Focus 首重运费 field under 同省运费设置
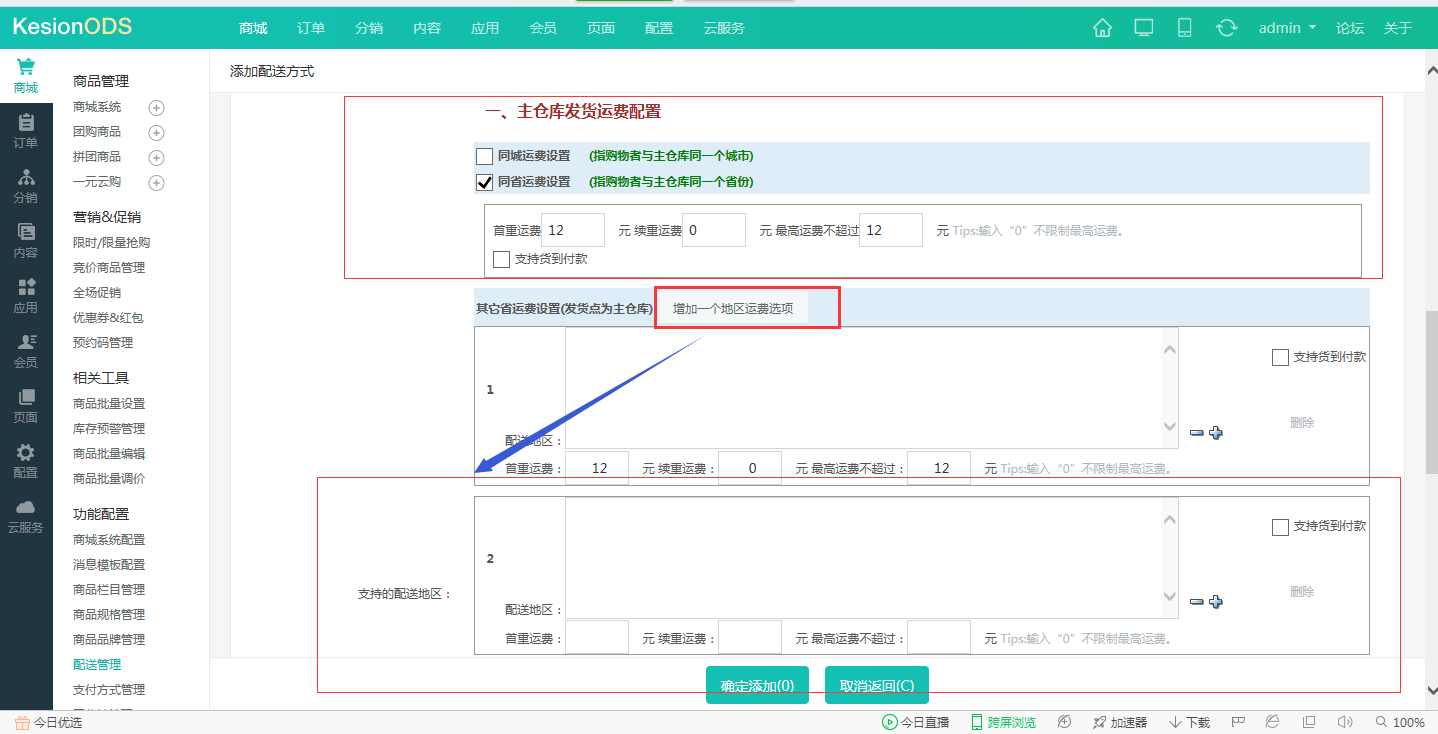This screenshot has width=1438, height=734. [573, 230]
